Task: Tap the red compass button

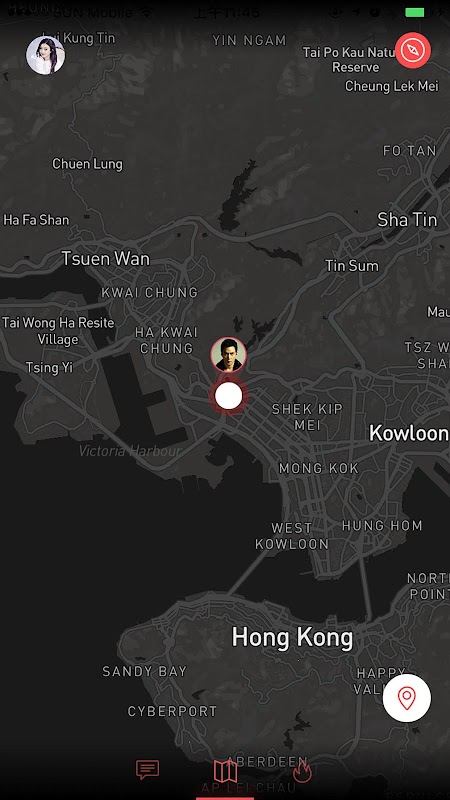Action: (x=413, y=50)
